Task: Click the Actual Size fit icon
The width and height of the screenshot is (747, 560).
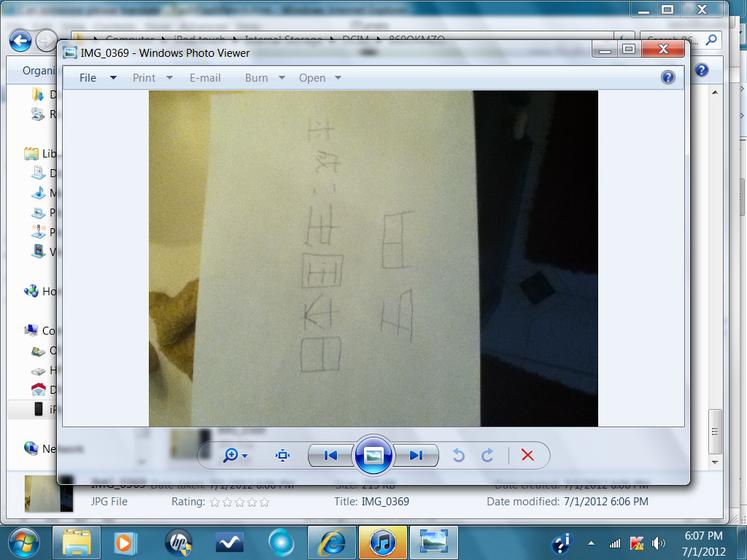Action: click(x=283, y=456)
